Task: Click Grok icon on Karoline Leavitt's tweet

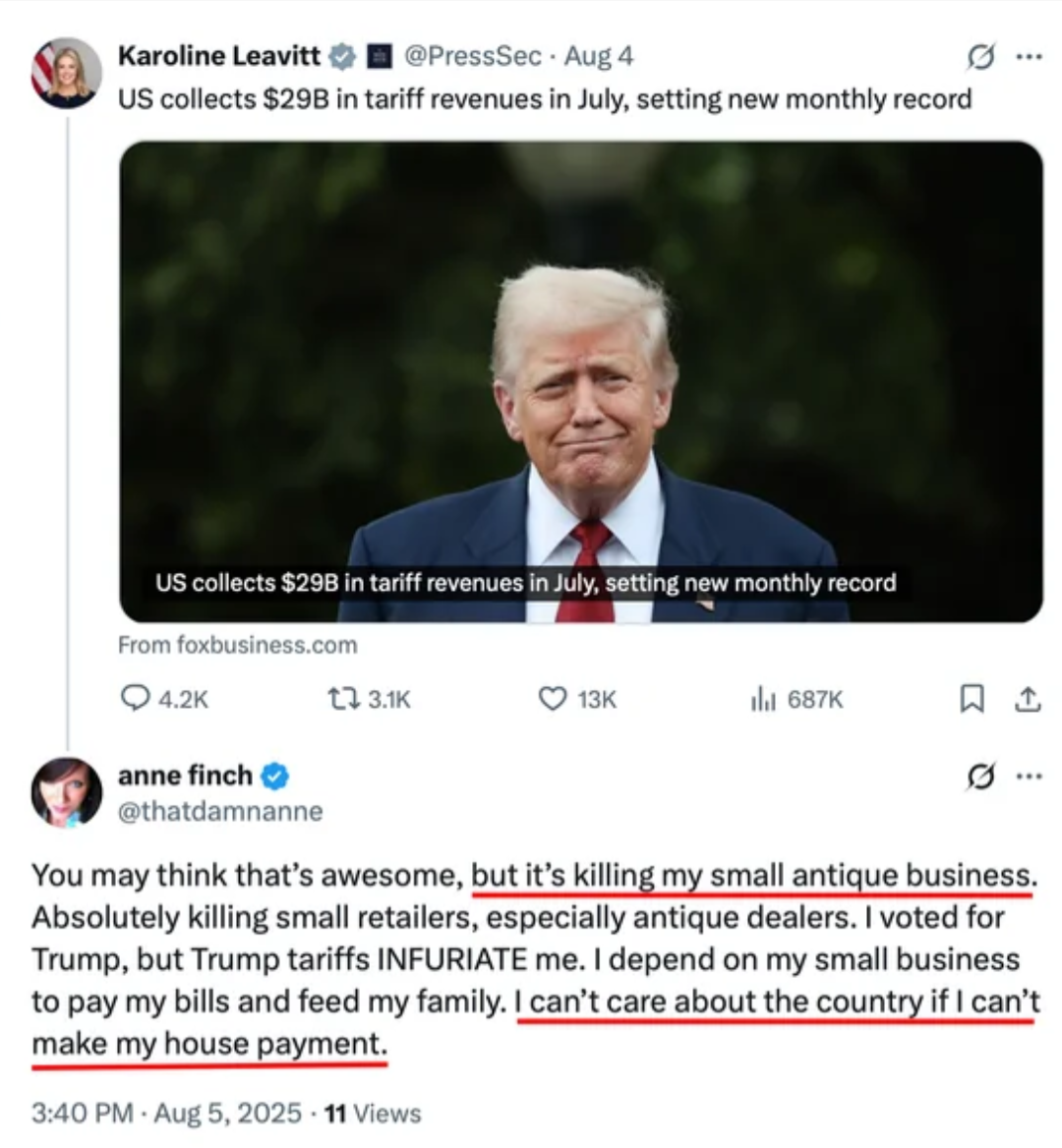Action: click(x=980, y=56)
